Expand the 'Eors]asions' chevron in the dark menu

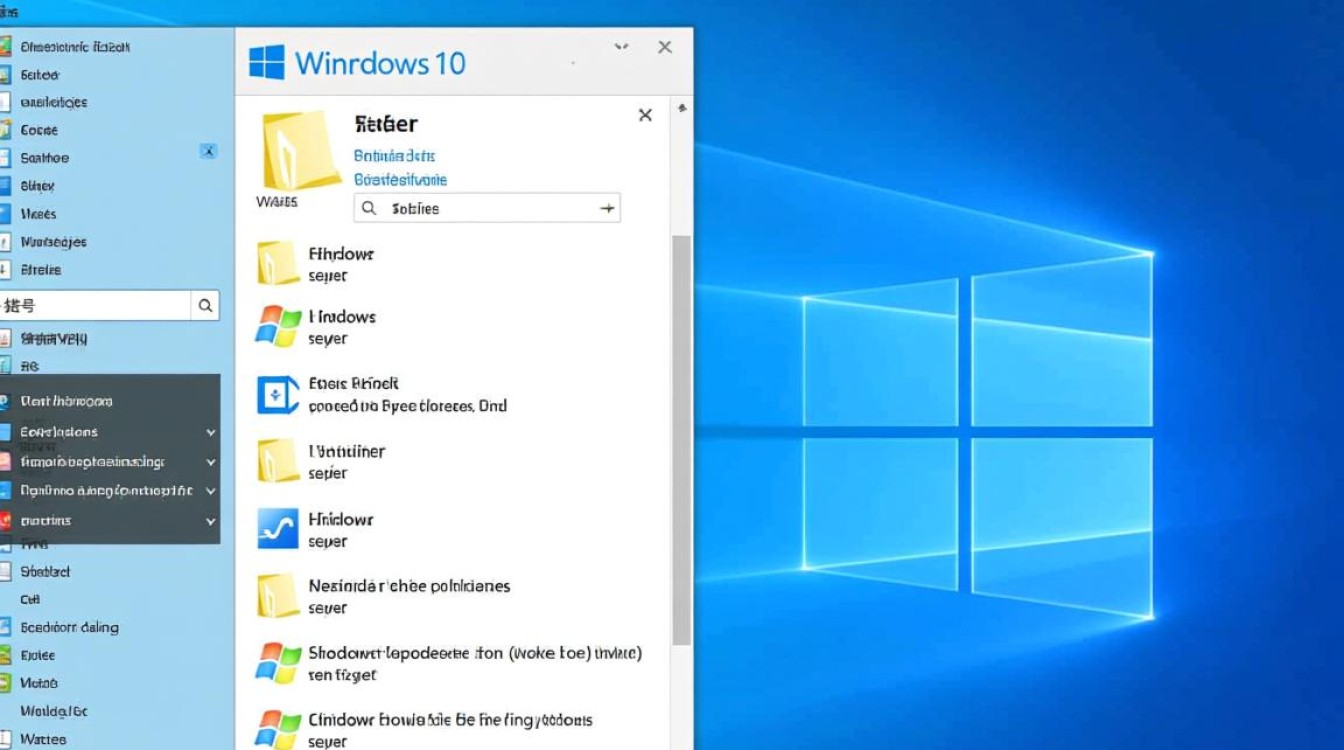click(x=209, y=431)
